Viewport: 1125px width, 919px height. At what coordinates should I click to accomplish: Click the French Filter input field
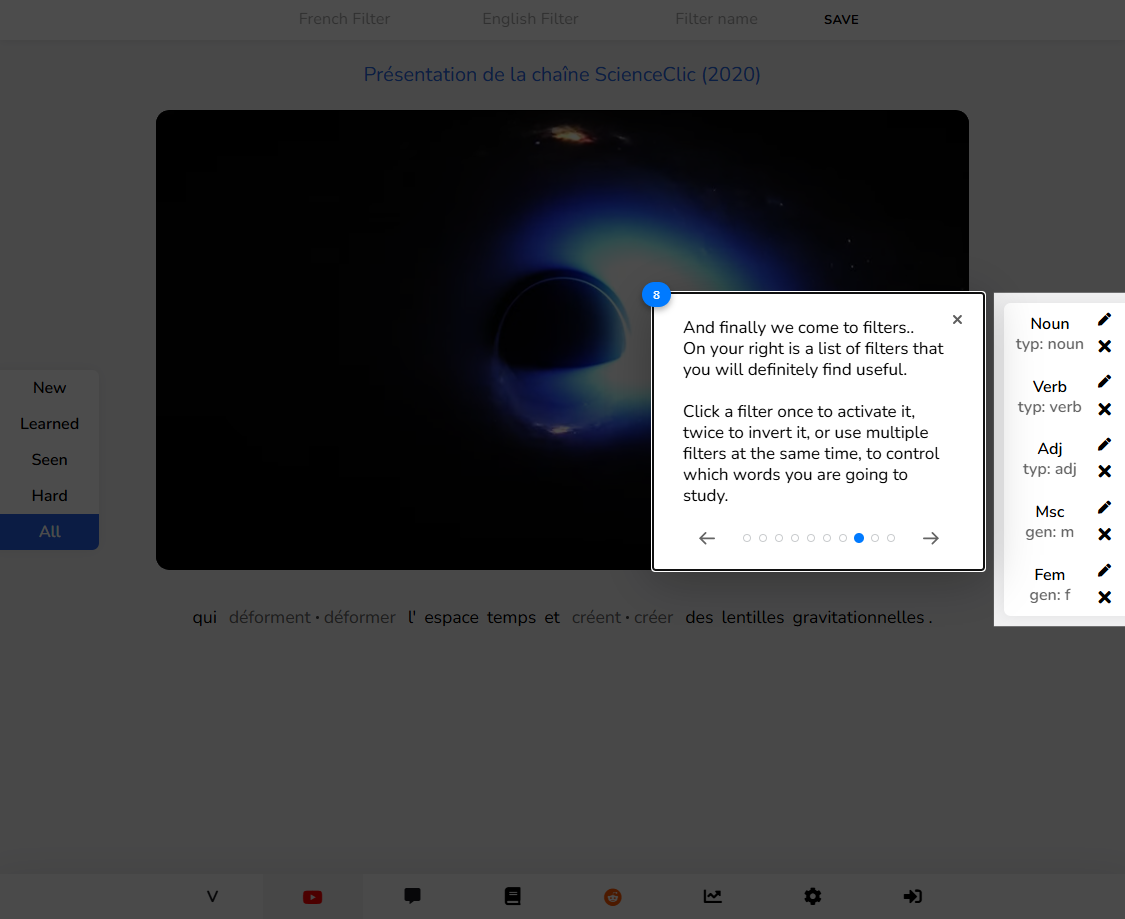tap(344, 19)
